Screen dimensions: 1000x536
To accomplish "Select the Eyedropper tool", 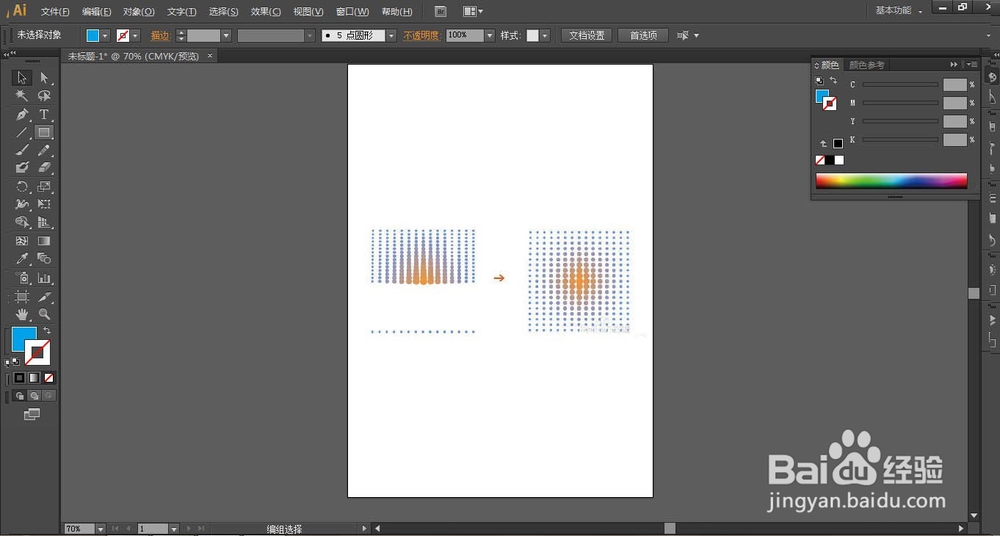I will (22, 258).
